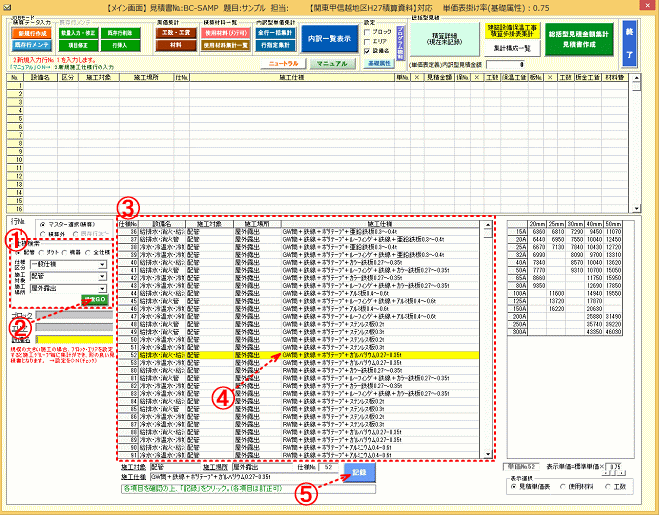Open the 施工対象 配管 dropdown
This screenshot has width=659, height=515.
click(x=102, y=276)
